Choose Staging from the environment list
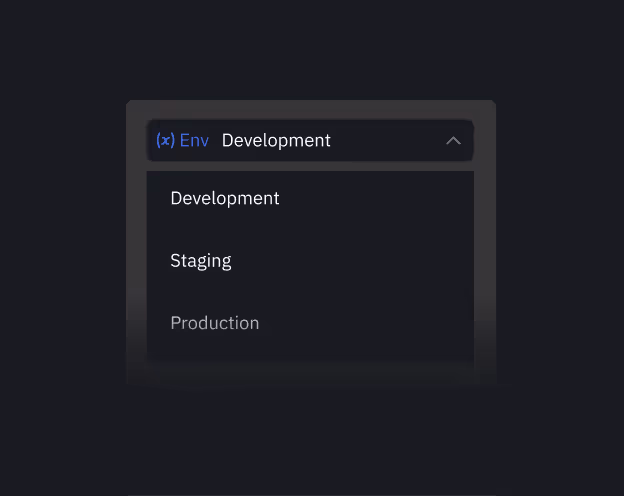This screenshot has height=496, width=624. click(201, 261)
